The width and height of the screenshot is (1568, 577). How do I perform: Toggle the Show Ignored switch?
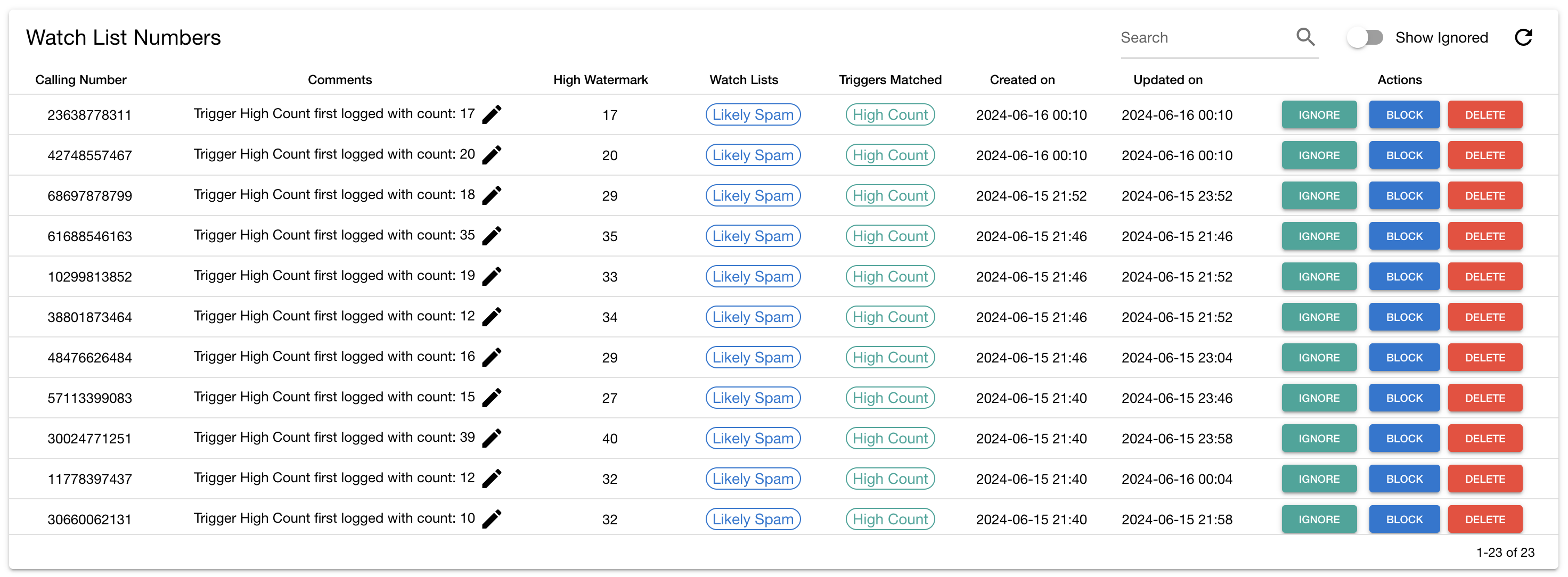tap(1365, 38)
